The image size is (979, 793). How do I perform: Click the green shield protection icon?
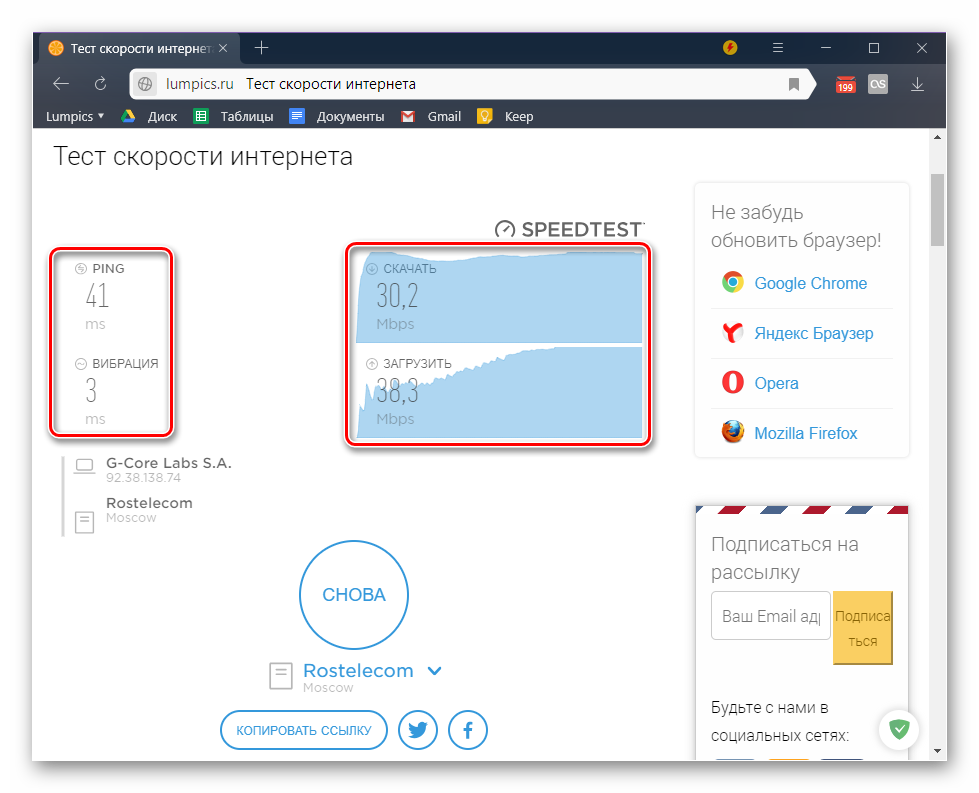click(899, 729)
